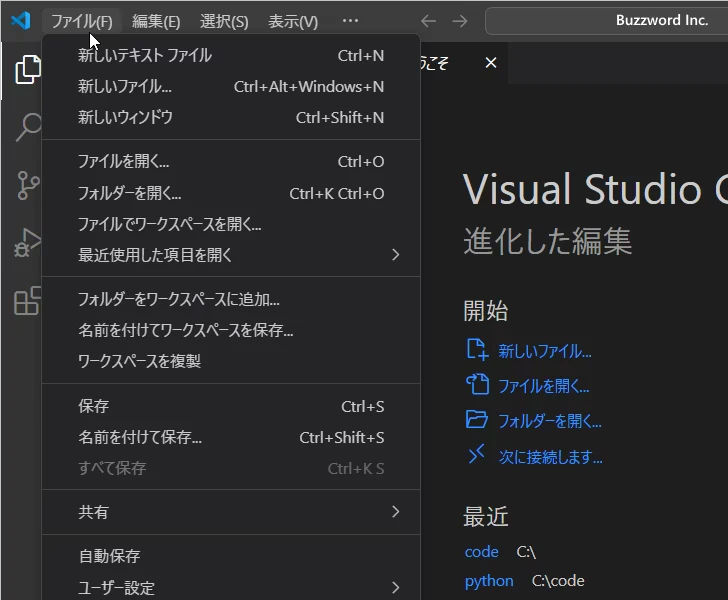The image size is (728, 600).
Task: Click the new file icon under 開始
Action: point(477,350)
